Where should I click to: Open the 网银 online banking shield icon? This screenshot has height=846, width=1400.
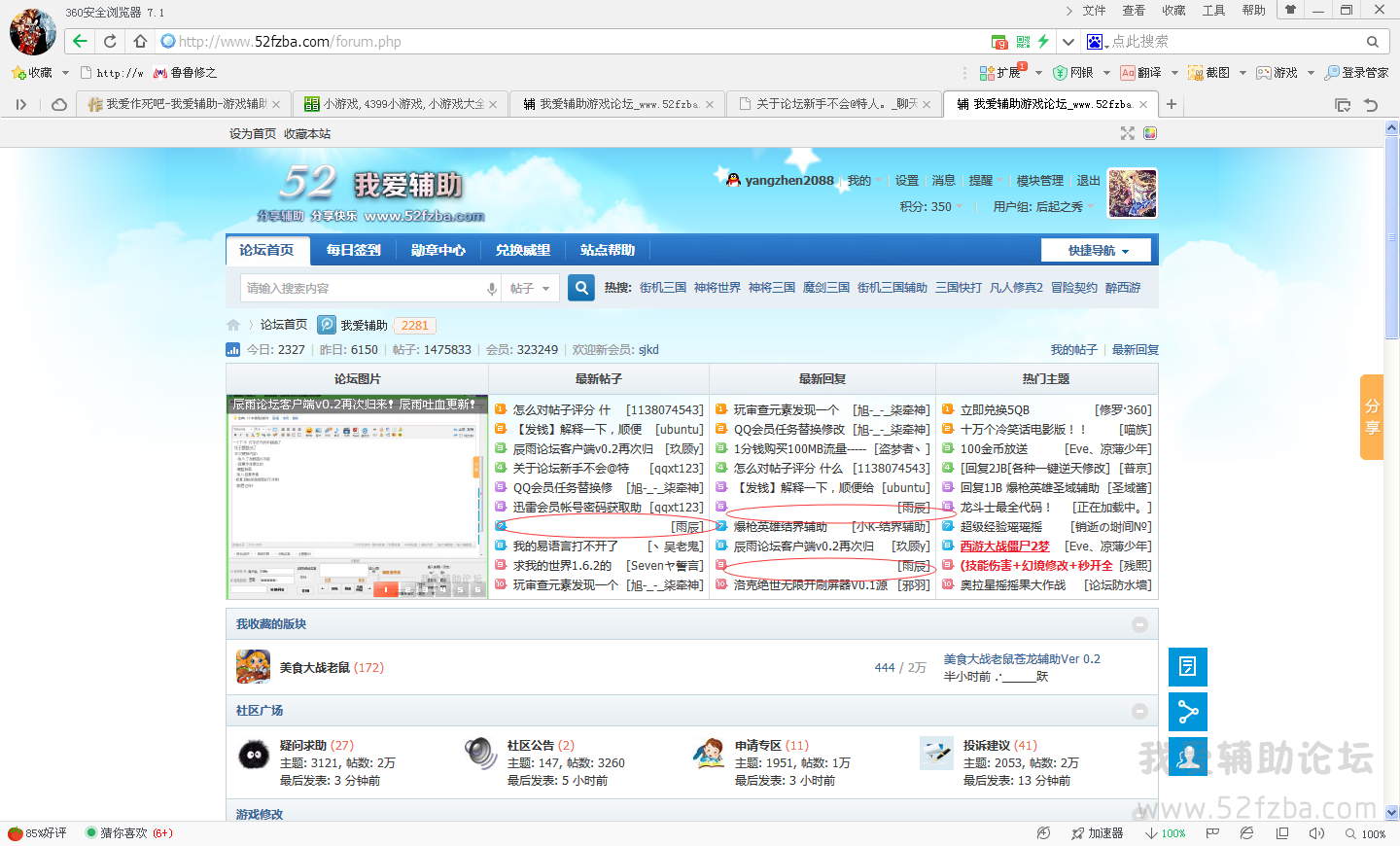(1073, 73)
